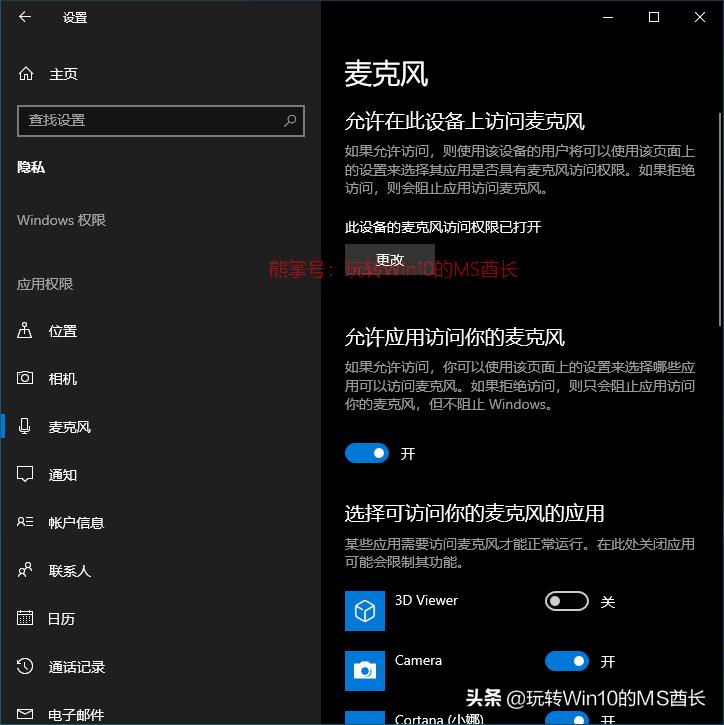Select 相机 text in sidebar

[63, 379]
